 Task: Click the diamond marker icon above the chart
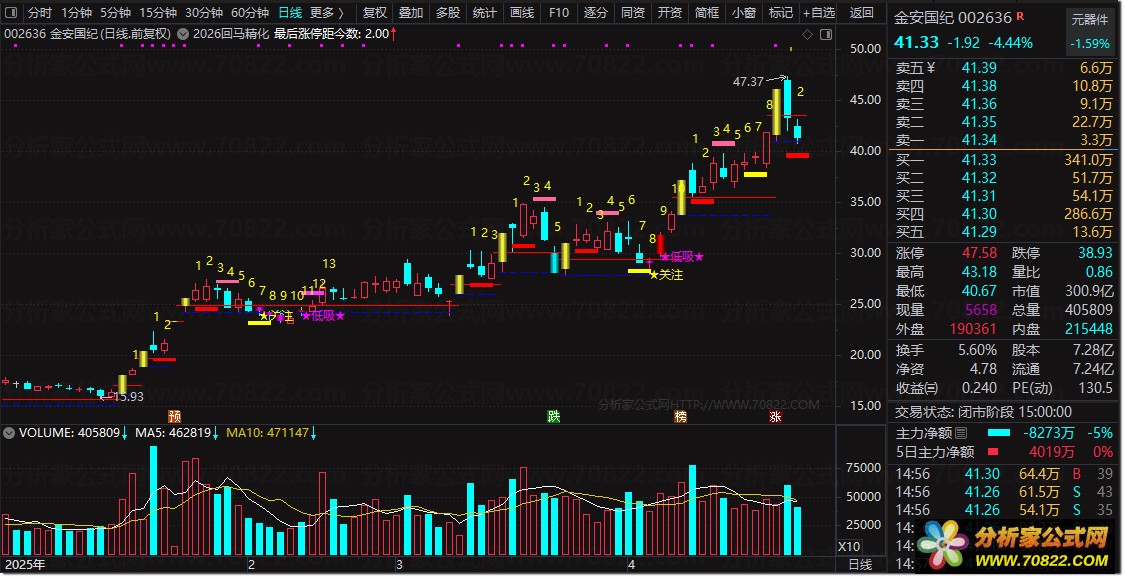(x=807, y=34)
